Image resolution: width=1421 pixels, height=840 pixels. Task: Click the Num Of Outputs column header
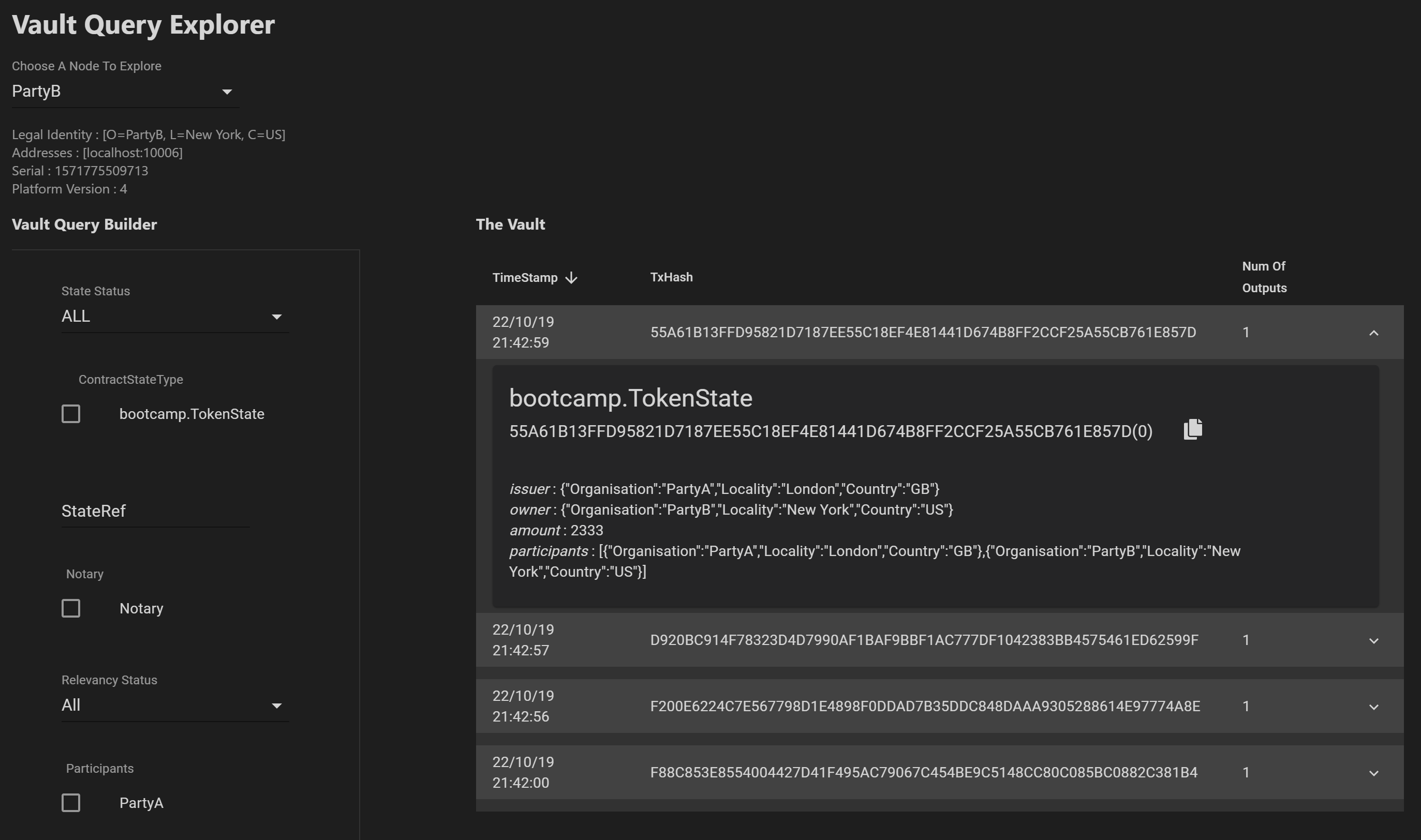[x=1264, y=277]
